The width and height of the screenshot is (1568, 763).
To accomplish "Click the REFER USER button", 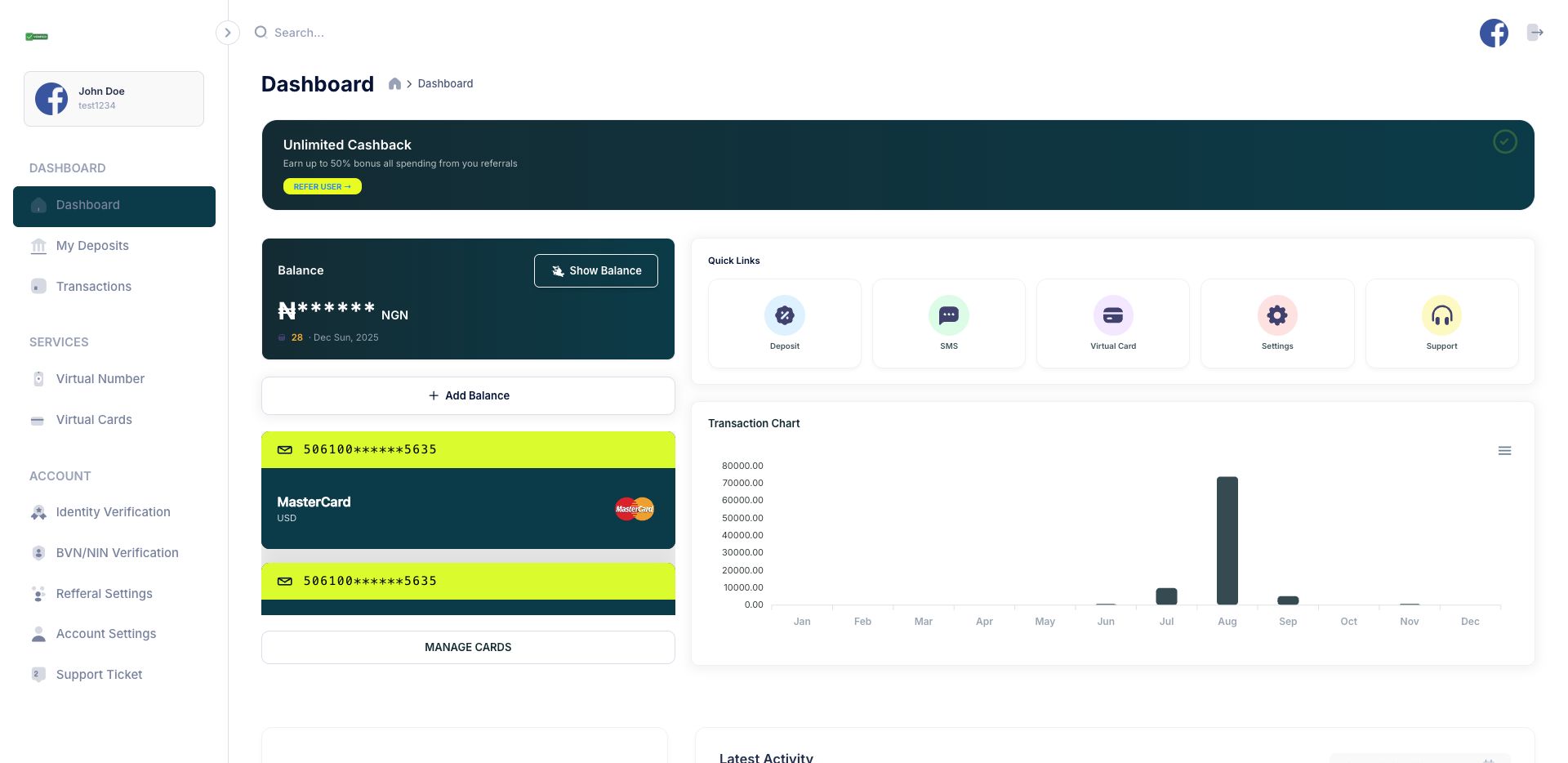I will [323, 187].
